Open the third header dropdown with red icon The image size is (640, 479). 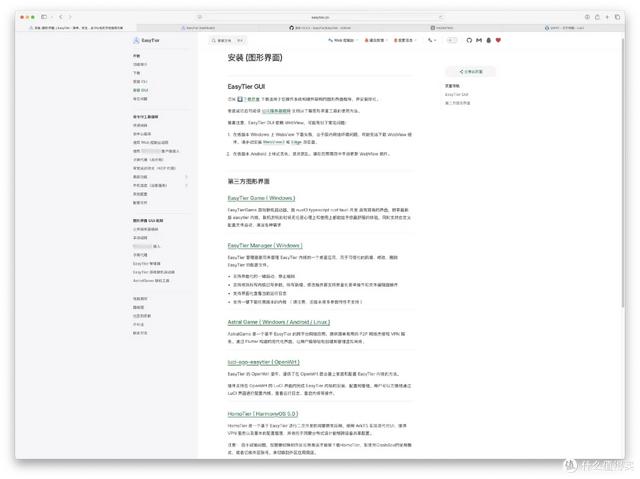coord(404,40)
